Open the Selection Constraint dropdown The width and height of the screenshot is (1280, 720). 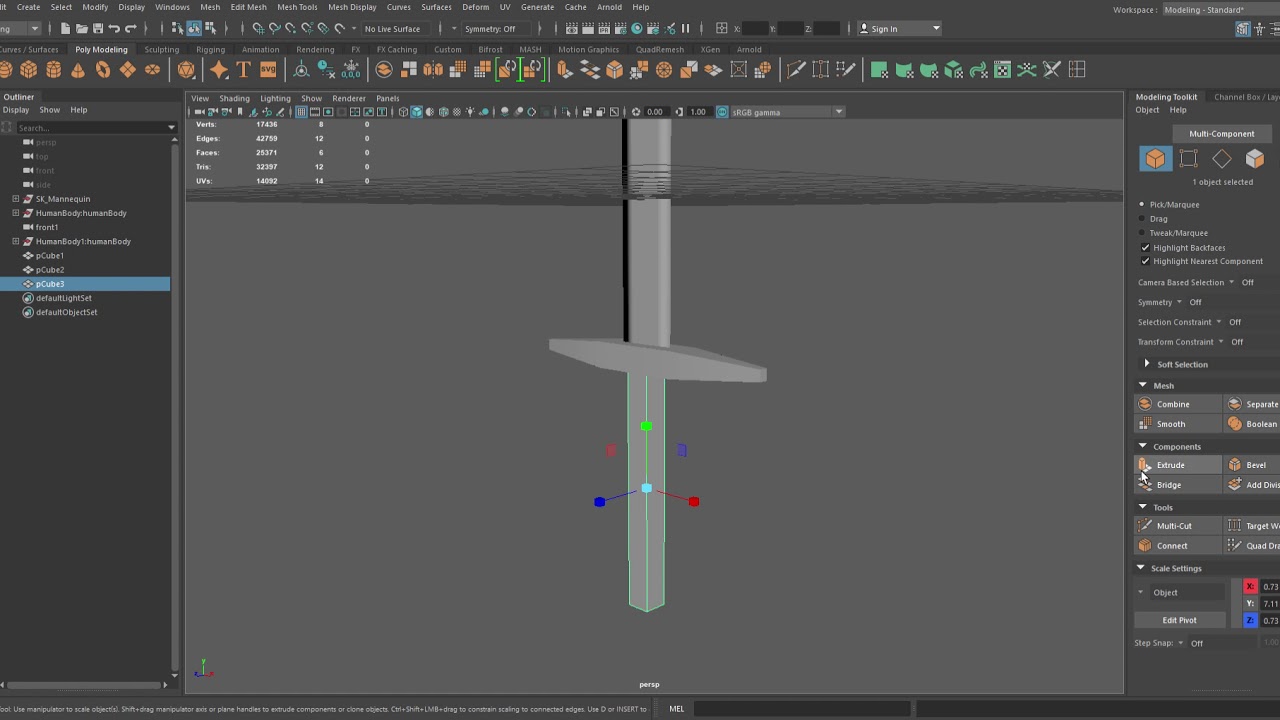click(x=1218, y=322)
